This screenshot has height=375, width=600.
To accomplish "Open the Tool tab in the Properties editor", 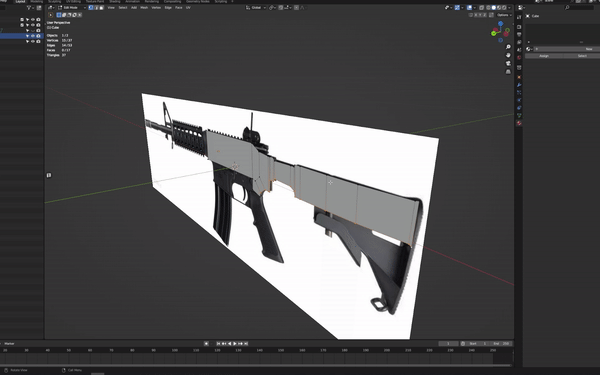I will [519, 17].
